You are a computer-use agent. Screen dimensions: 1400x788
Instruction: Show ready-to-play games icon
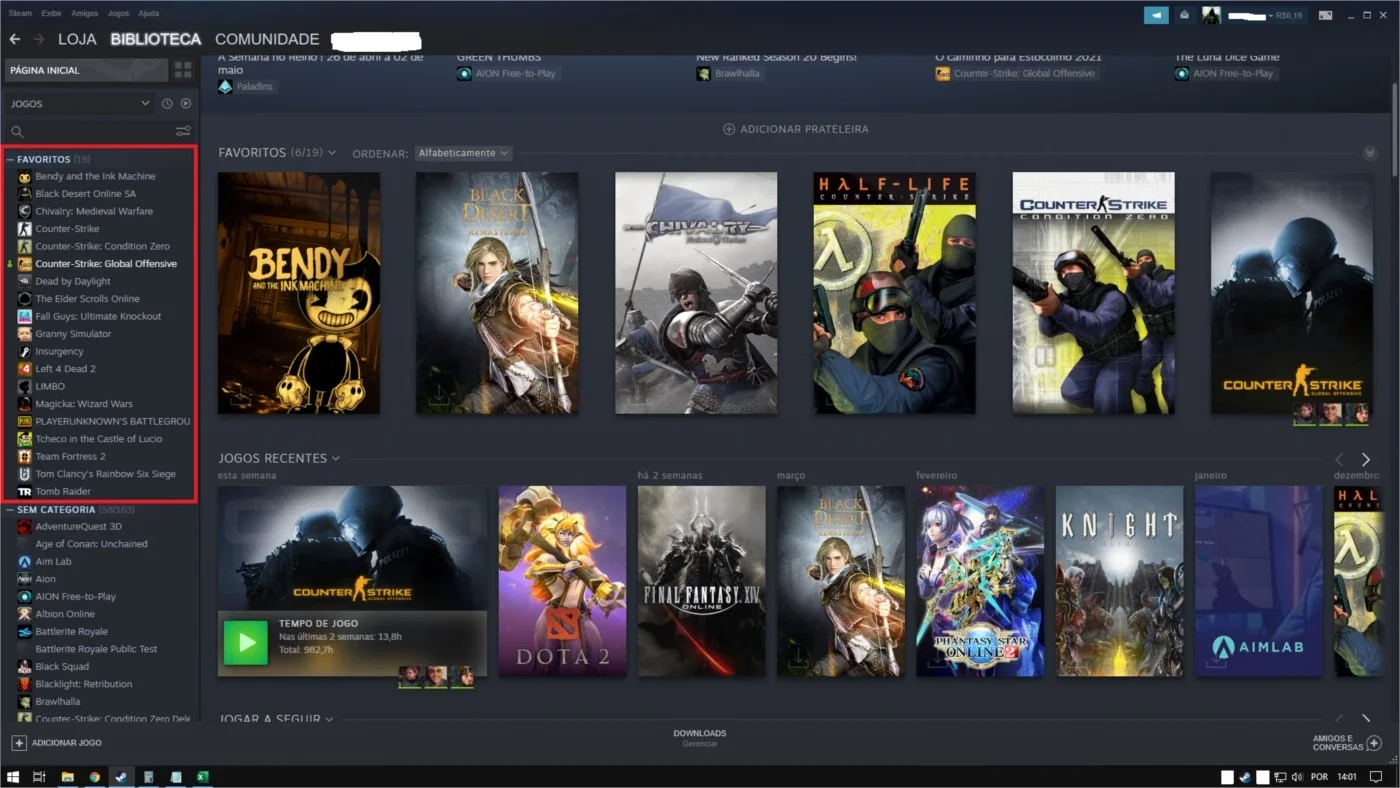coord(185,104)
